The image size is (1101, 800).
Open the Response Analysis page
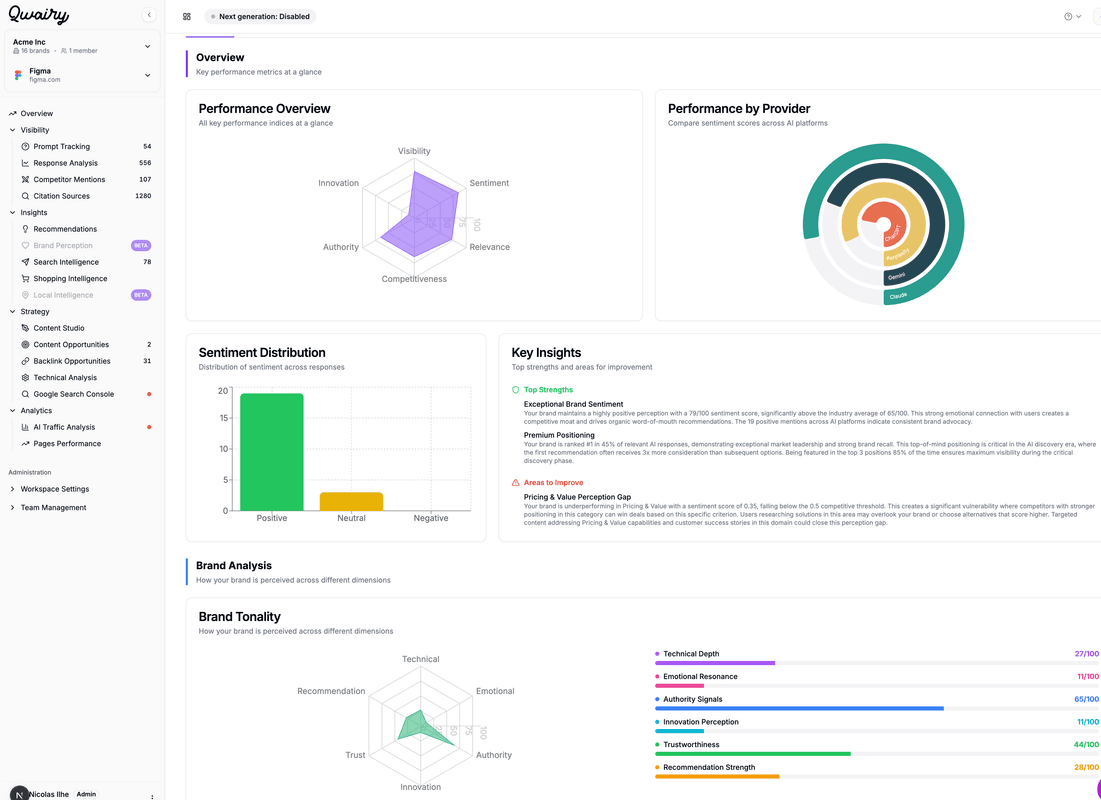point(66,163)
